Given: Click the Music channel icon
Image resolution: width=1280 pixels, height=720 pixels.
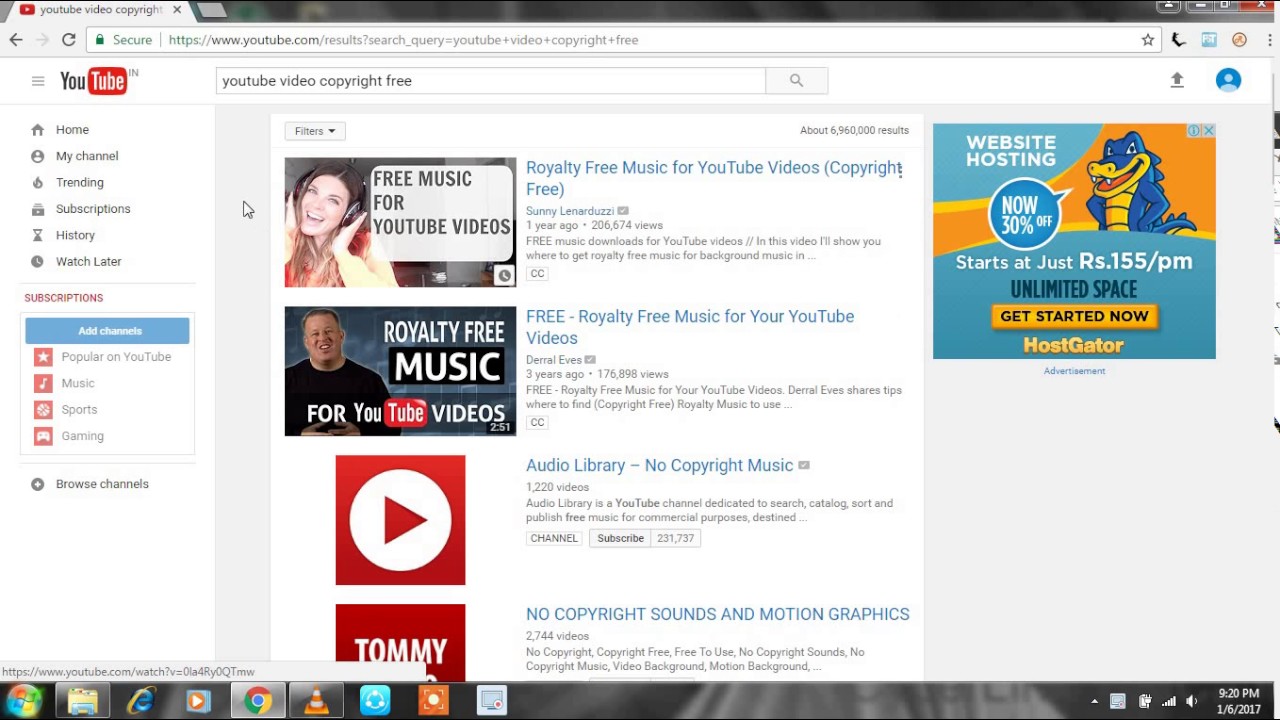Looking at the screenshot, I should pos(43,383).
